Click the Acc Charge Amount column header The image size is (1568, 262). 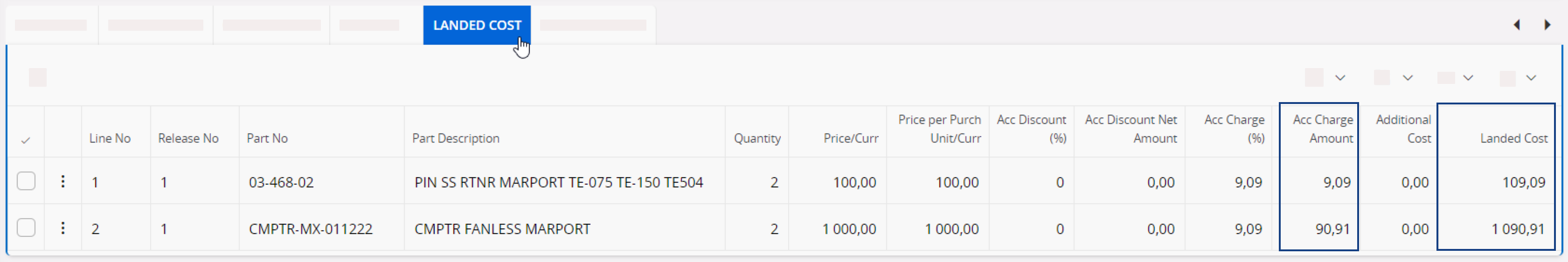click(1322, 129)
